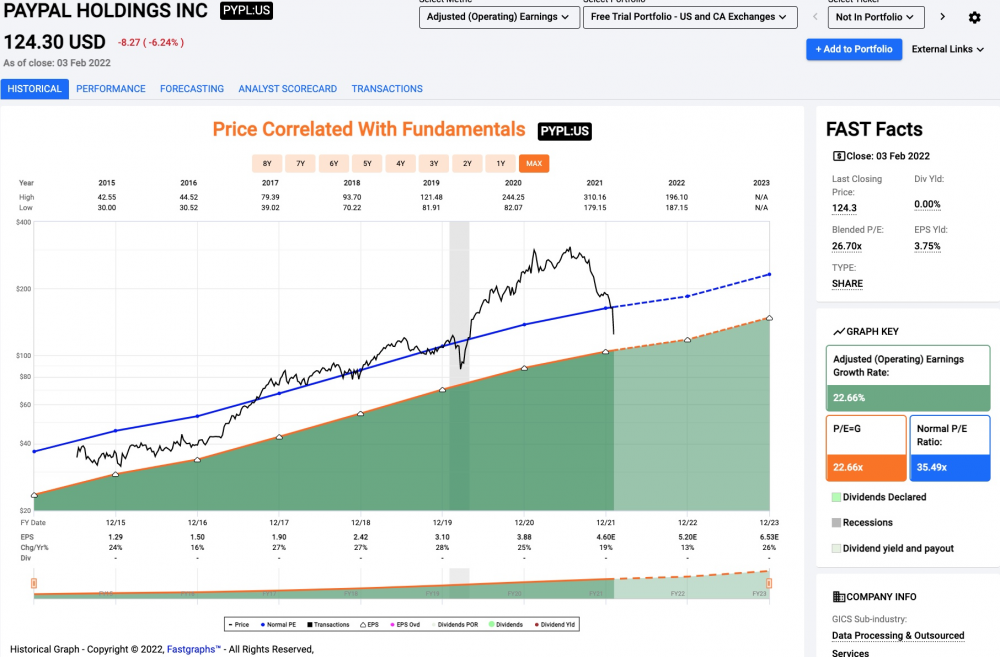Click EPS value 4.60E for 12/21

coord(605,537)
